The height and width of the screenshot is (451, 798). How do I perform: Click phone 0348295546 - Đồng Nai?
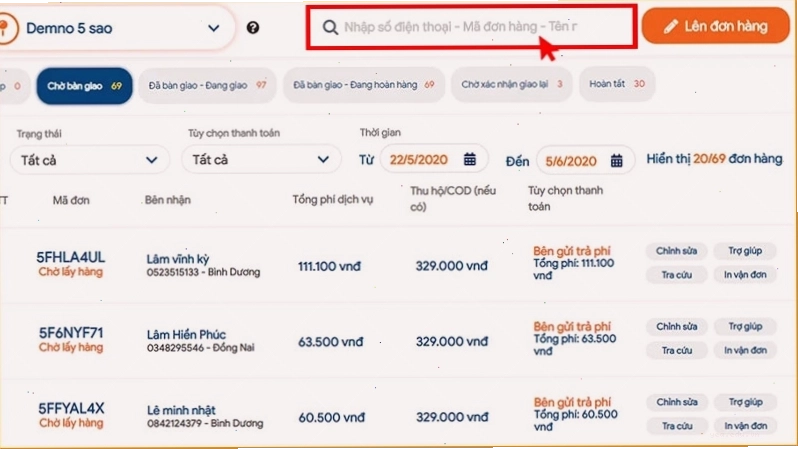coord(201,348)
